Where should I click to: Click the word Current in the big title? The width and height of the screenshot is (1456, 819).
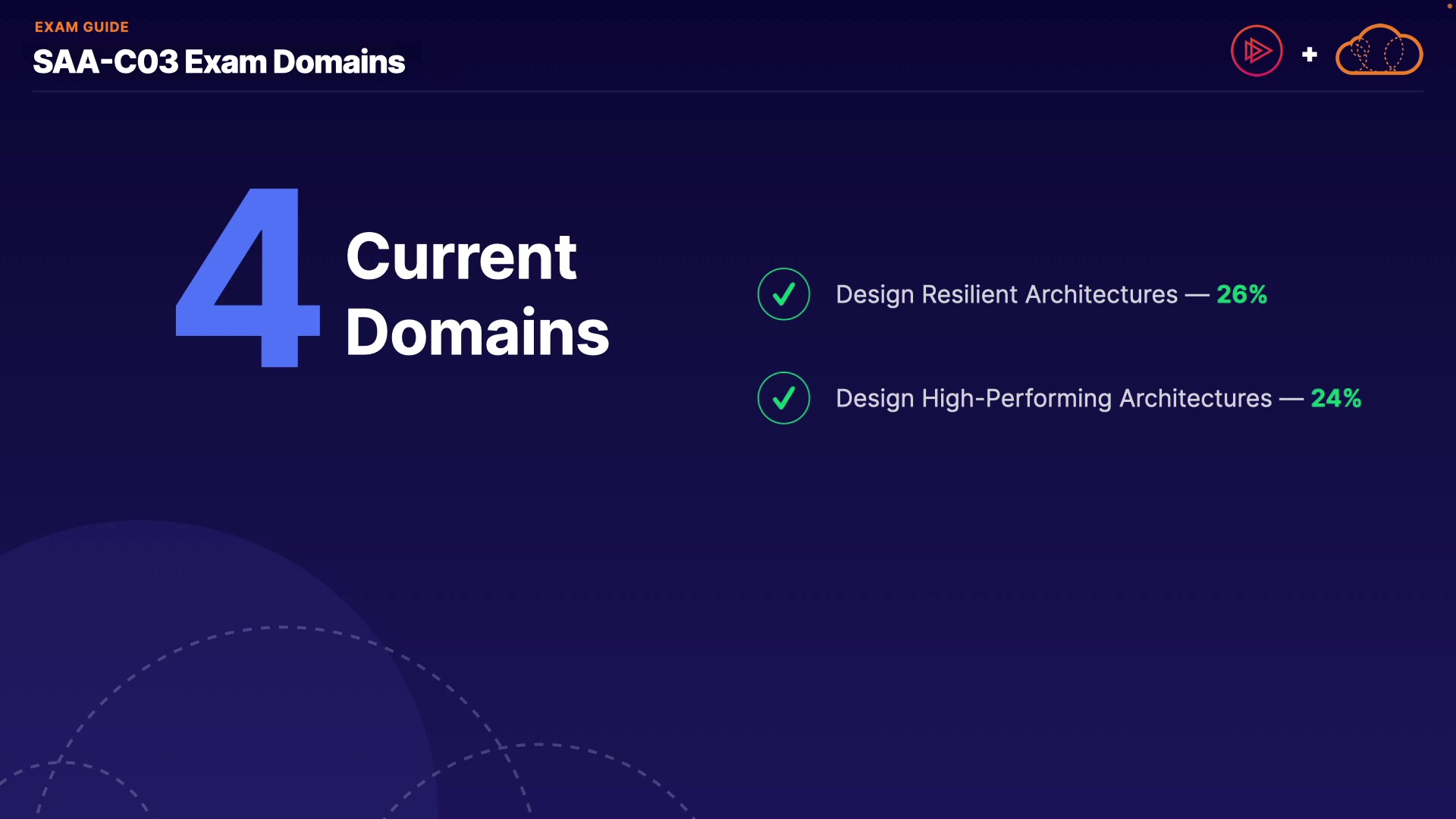(461, 256)
